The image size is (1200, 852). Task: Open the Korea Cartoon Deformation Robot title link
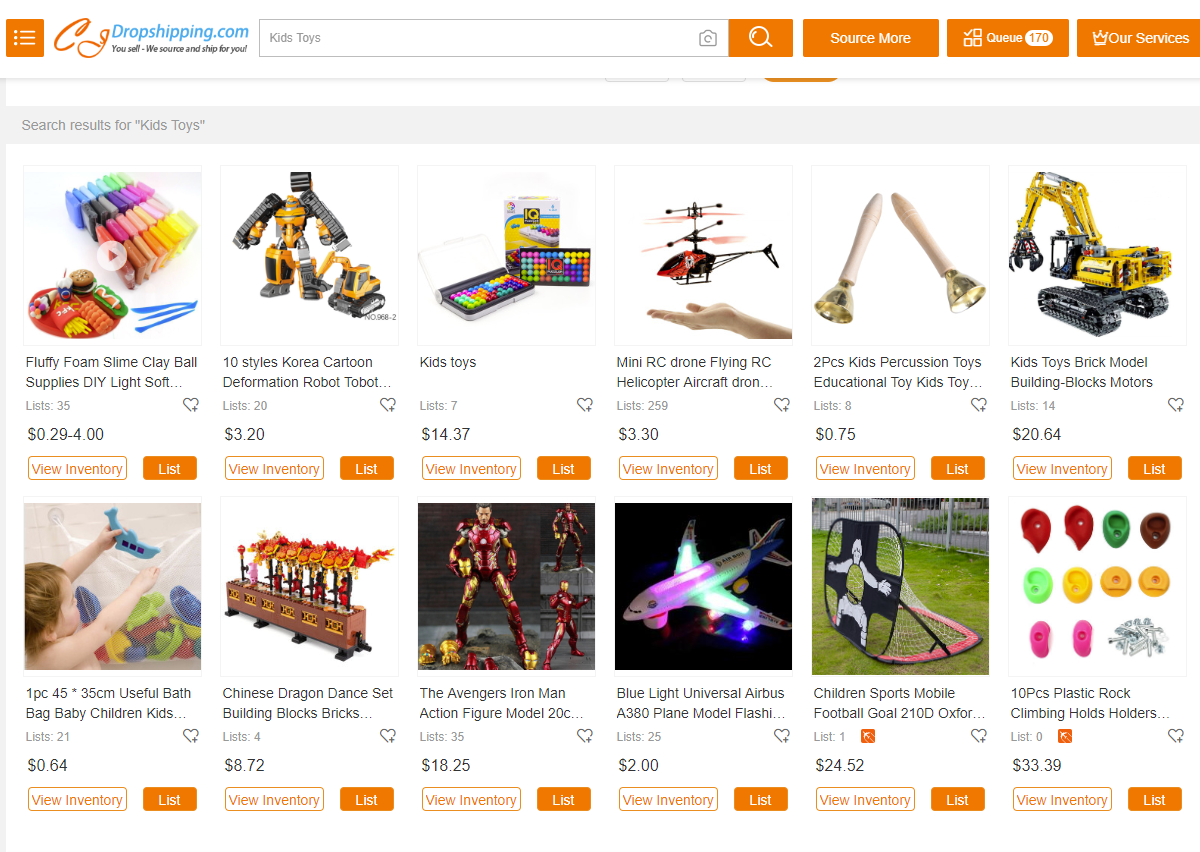click(307, 372)
